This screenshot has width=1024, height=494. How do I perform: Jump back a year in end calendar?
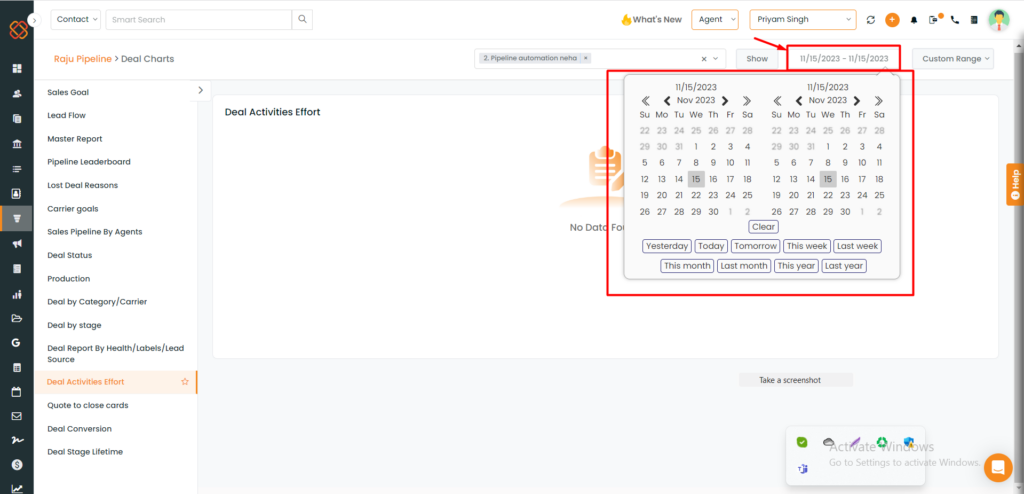coord(777,101)
